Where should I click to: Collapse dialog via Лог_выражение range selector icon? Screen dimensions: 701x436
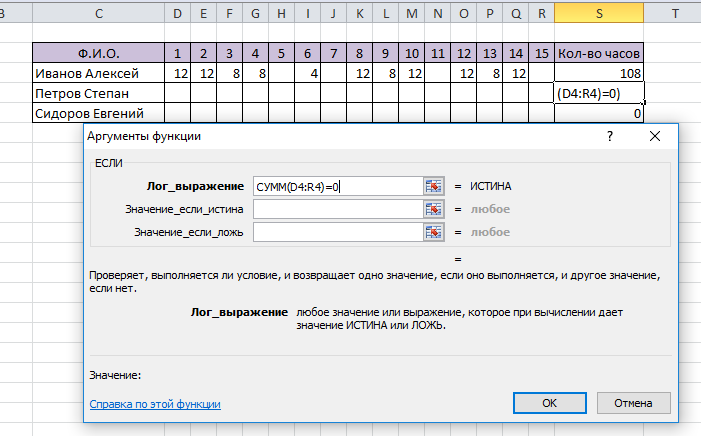(433, 186)
